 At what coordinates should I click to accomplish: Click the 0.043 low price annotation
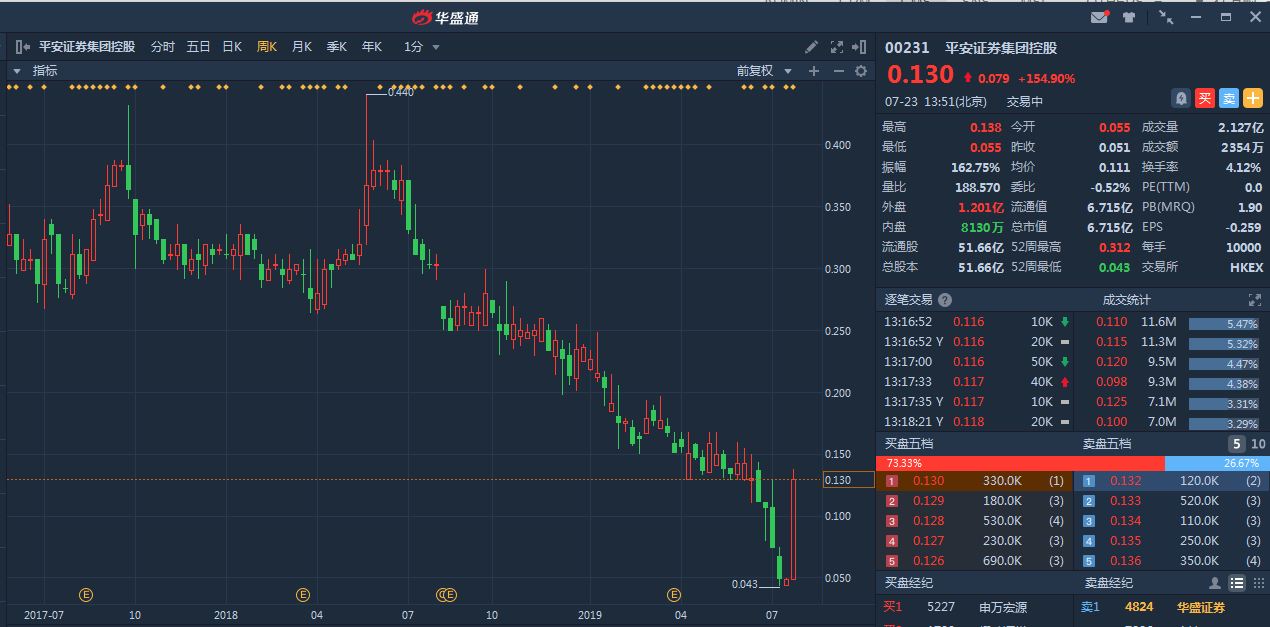[x=745, y=584]
